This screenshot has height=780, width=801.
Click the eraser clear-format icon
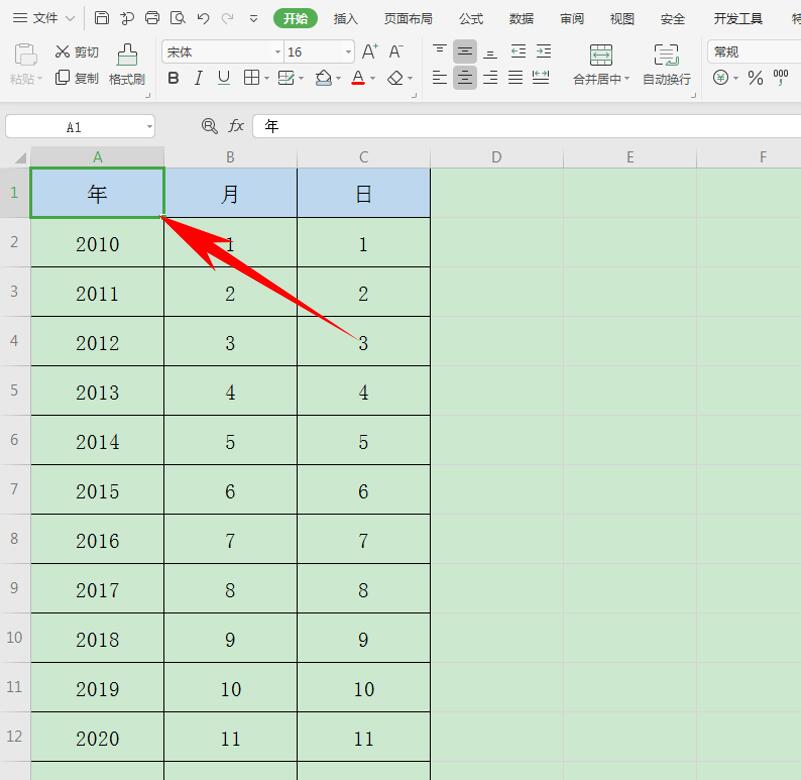[x=395, y=78]
